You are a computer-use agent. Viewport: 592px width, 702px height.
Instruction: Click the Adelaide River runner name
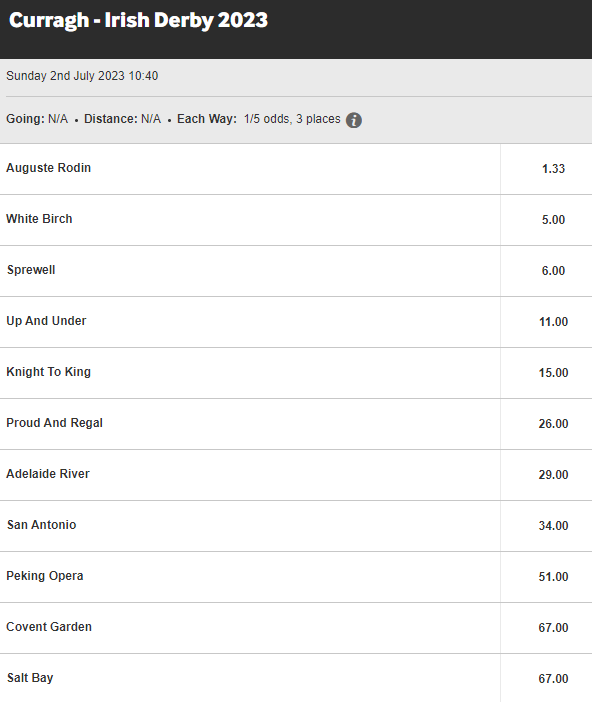coord(48,474)
